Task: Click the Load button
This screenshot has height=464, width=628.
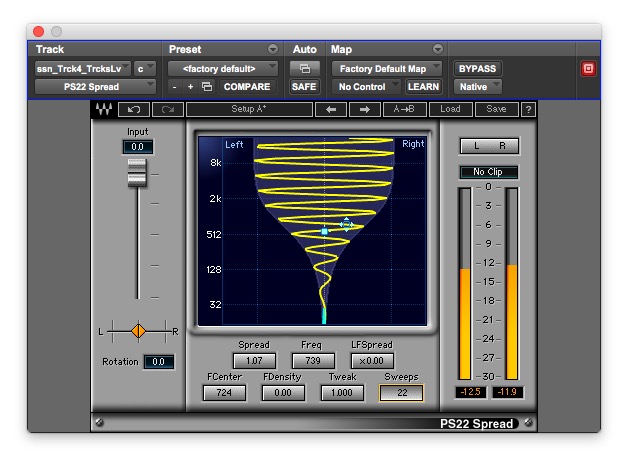Action: pyautogui.click(x=450, y=109)
